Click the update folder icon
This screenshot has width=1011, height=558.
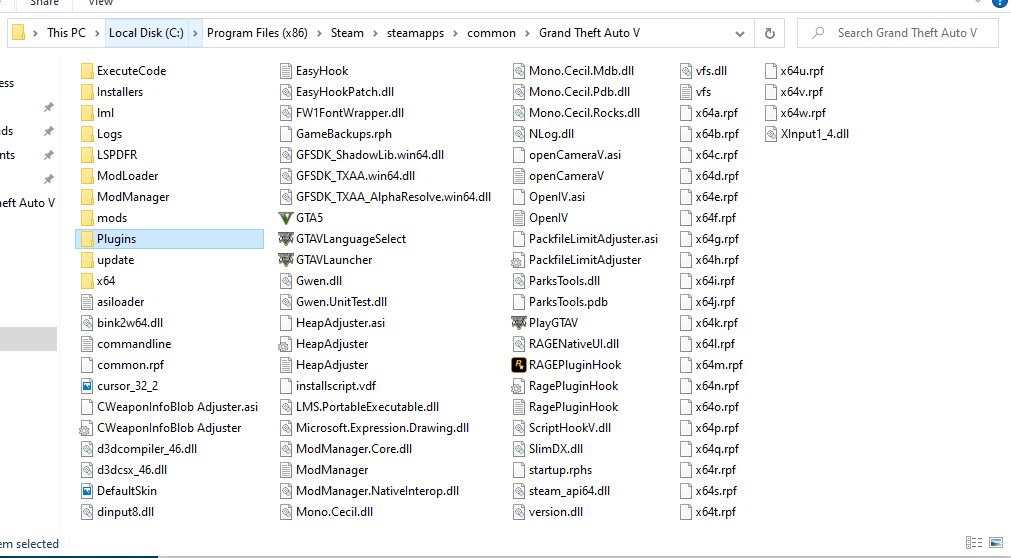click(x=87, y=260)
